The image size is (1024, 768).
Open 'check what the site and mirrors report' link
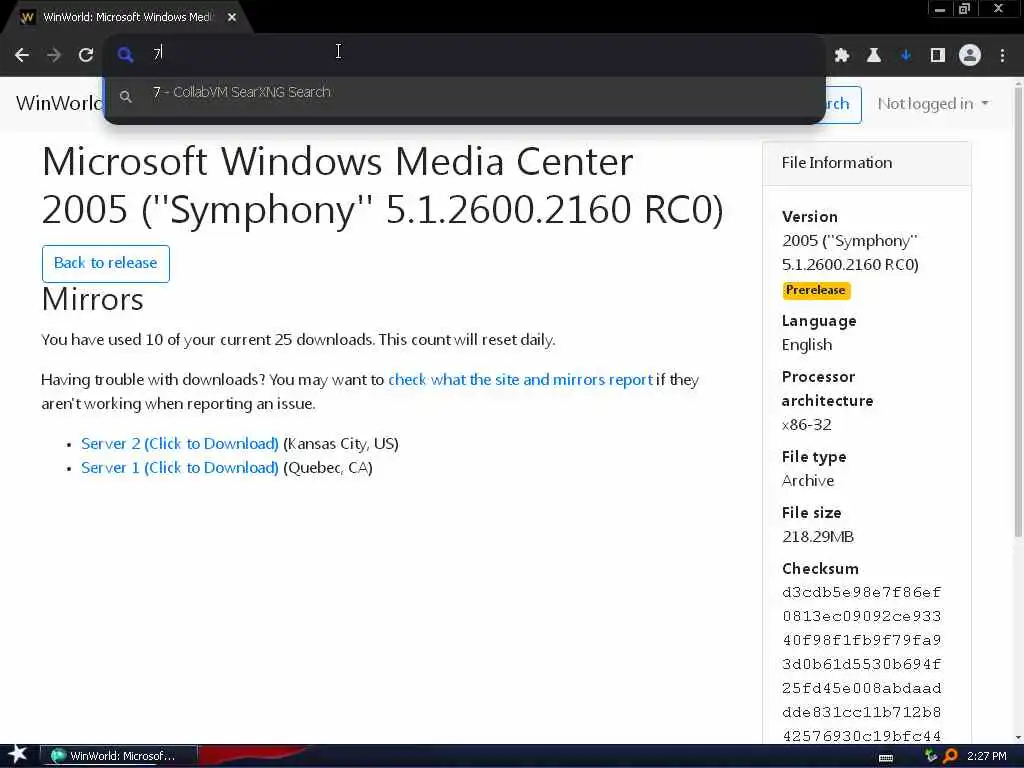click(520, 379)
